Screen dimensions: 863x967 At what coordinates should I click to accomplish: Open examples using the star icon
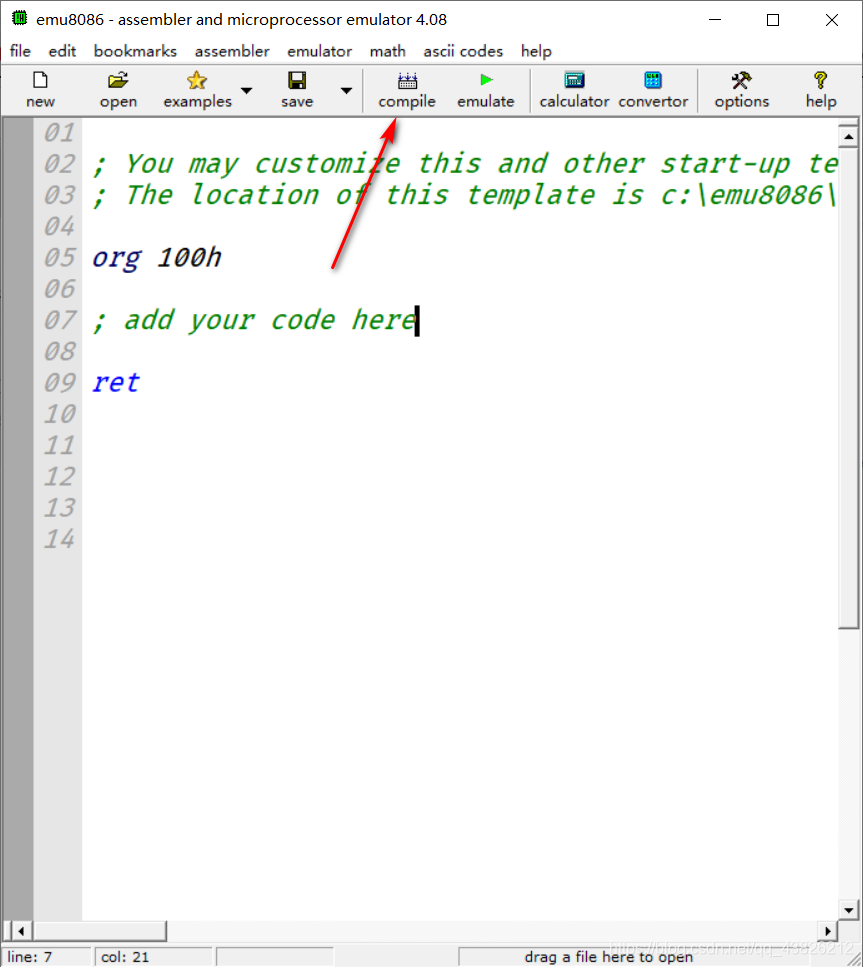coord(197,90)
